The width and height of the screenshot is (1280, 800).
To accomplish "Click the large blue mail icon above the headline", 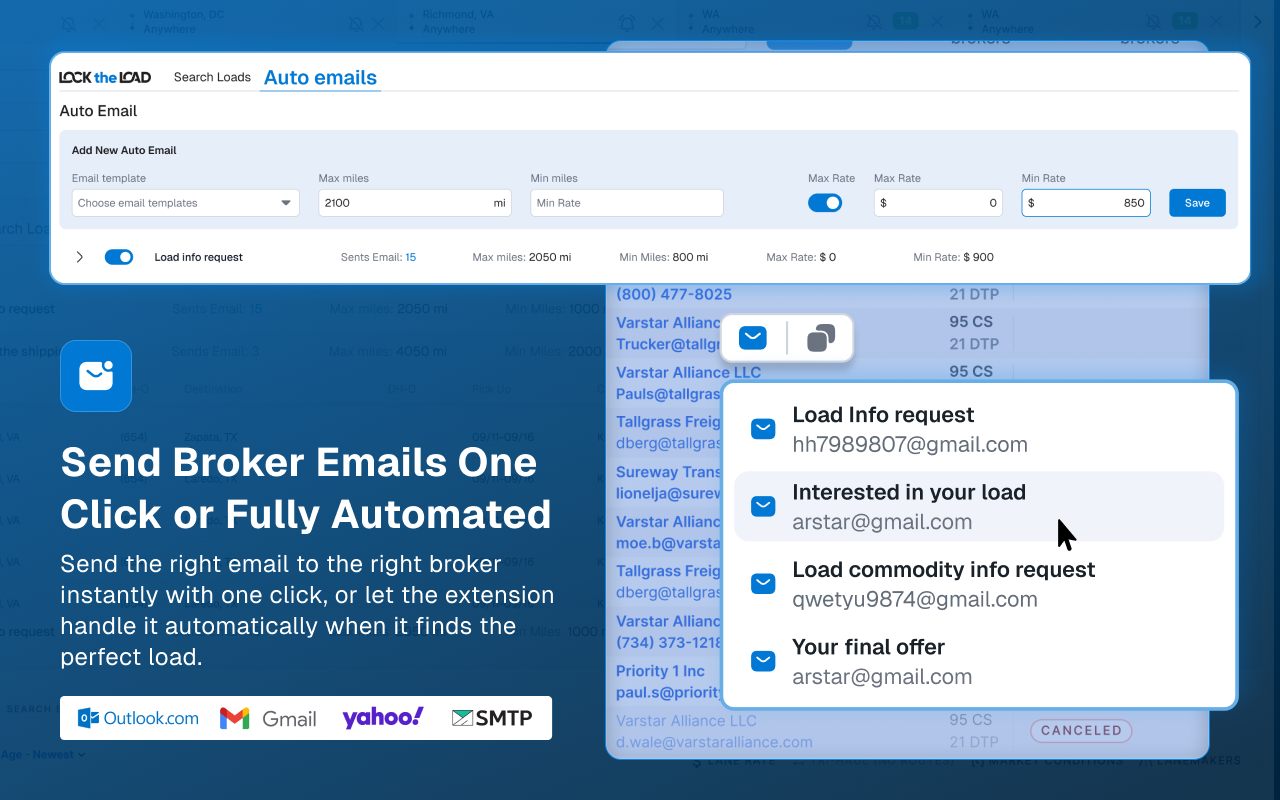I will pyautogui.click(x=96, y=376).
